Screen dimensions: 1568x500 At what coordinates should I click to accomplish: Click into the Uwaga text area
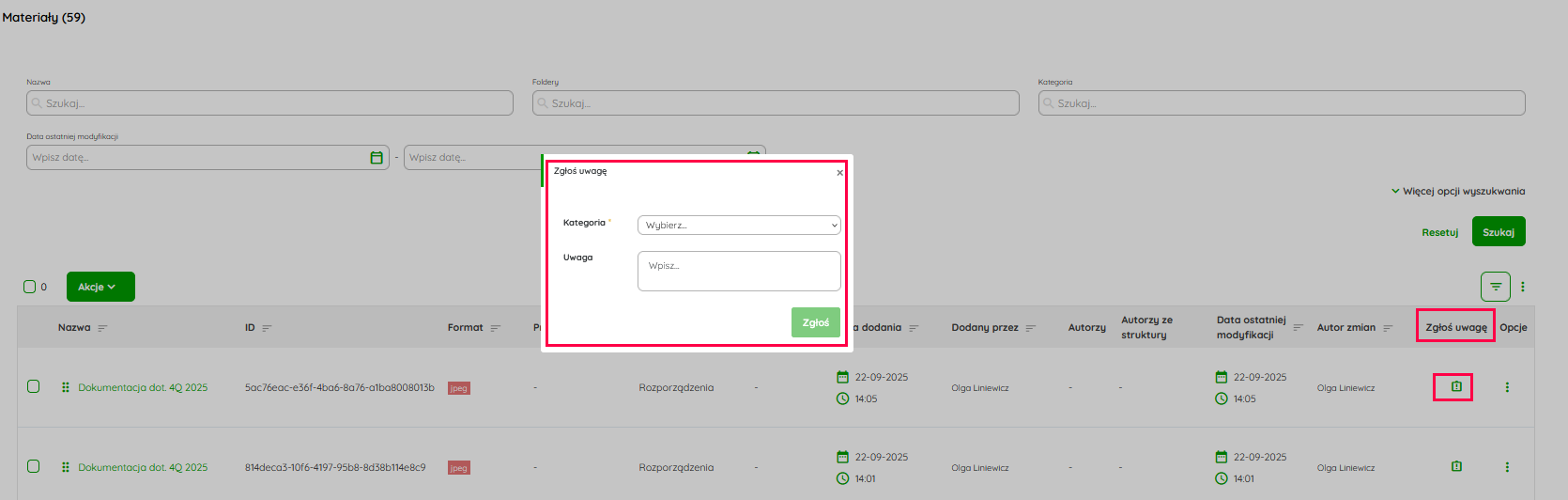739,271
